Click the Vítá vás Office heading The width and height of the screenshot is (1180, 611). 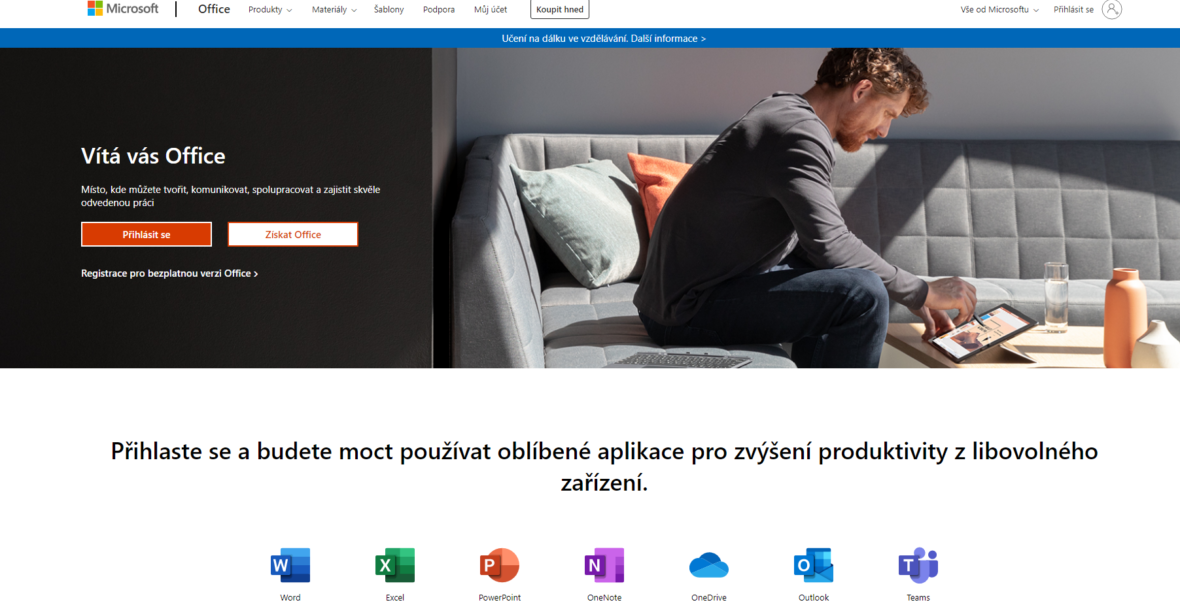click(x=154, y=156)
